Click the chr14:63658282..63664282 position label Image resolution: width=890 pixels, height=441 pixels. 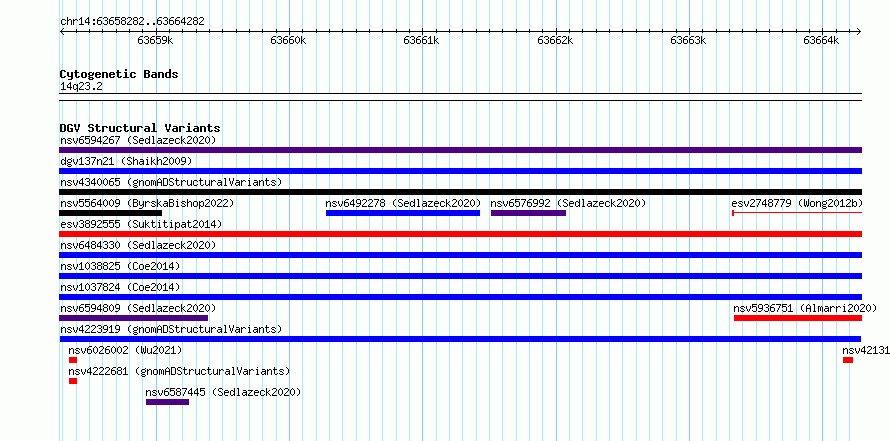coord(132,22)
